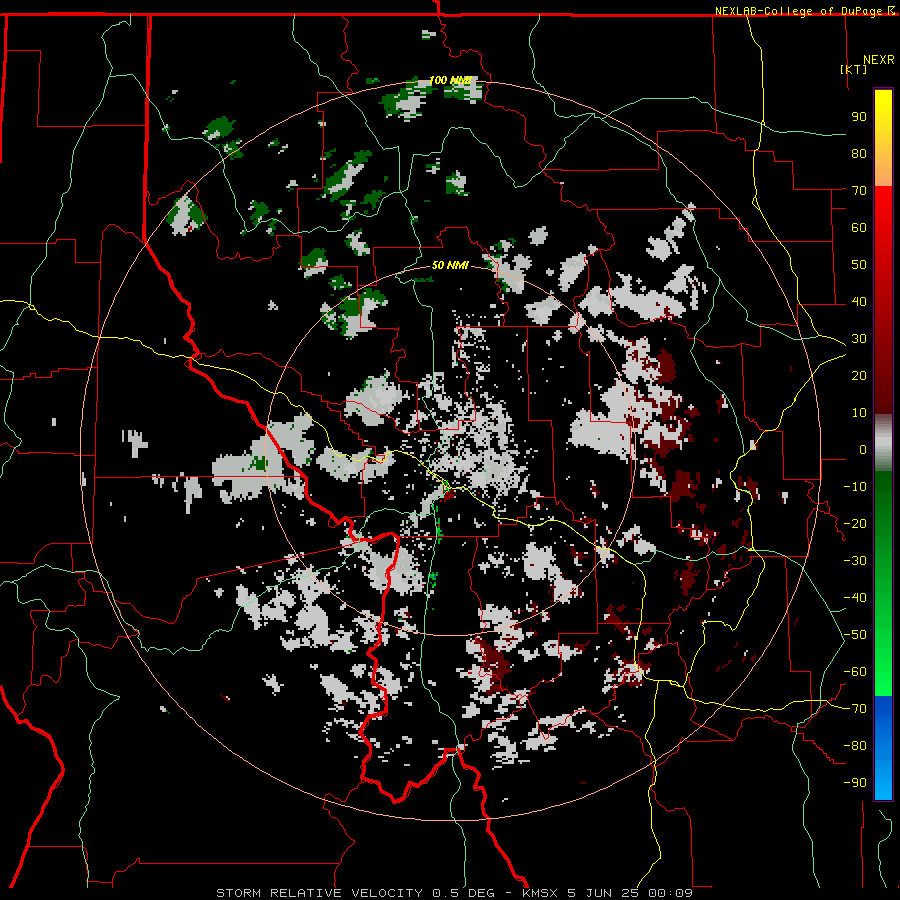Select the 50 NMI range ring label
This screenshot has height=900, width=900.
coord(450,265)
